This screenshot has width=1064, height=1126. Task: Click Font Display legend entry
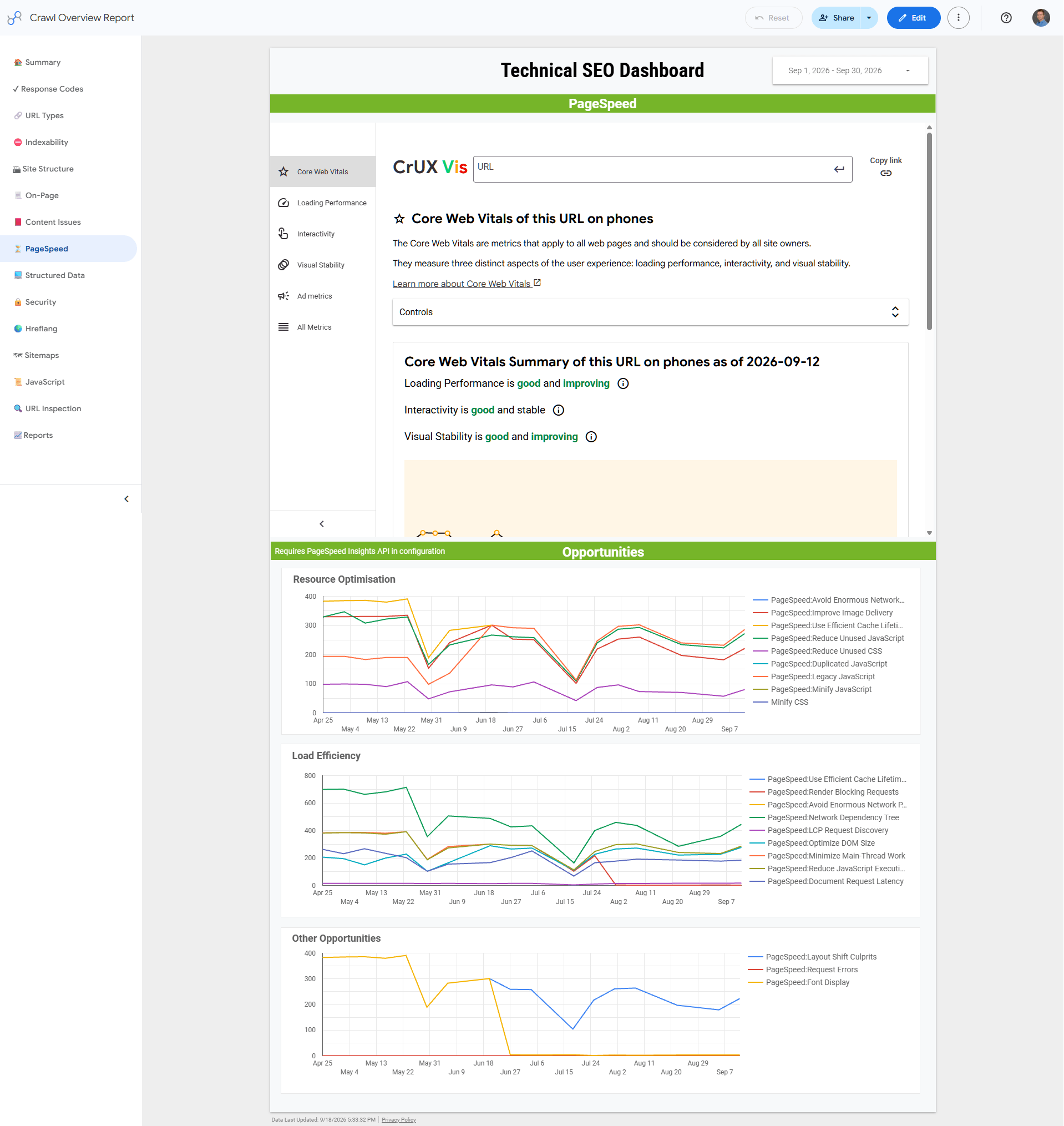tap(799, 982)
